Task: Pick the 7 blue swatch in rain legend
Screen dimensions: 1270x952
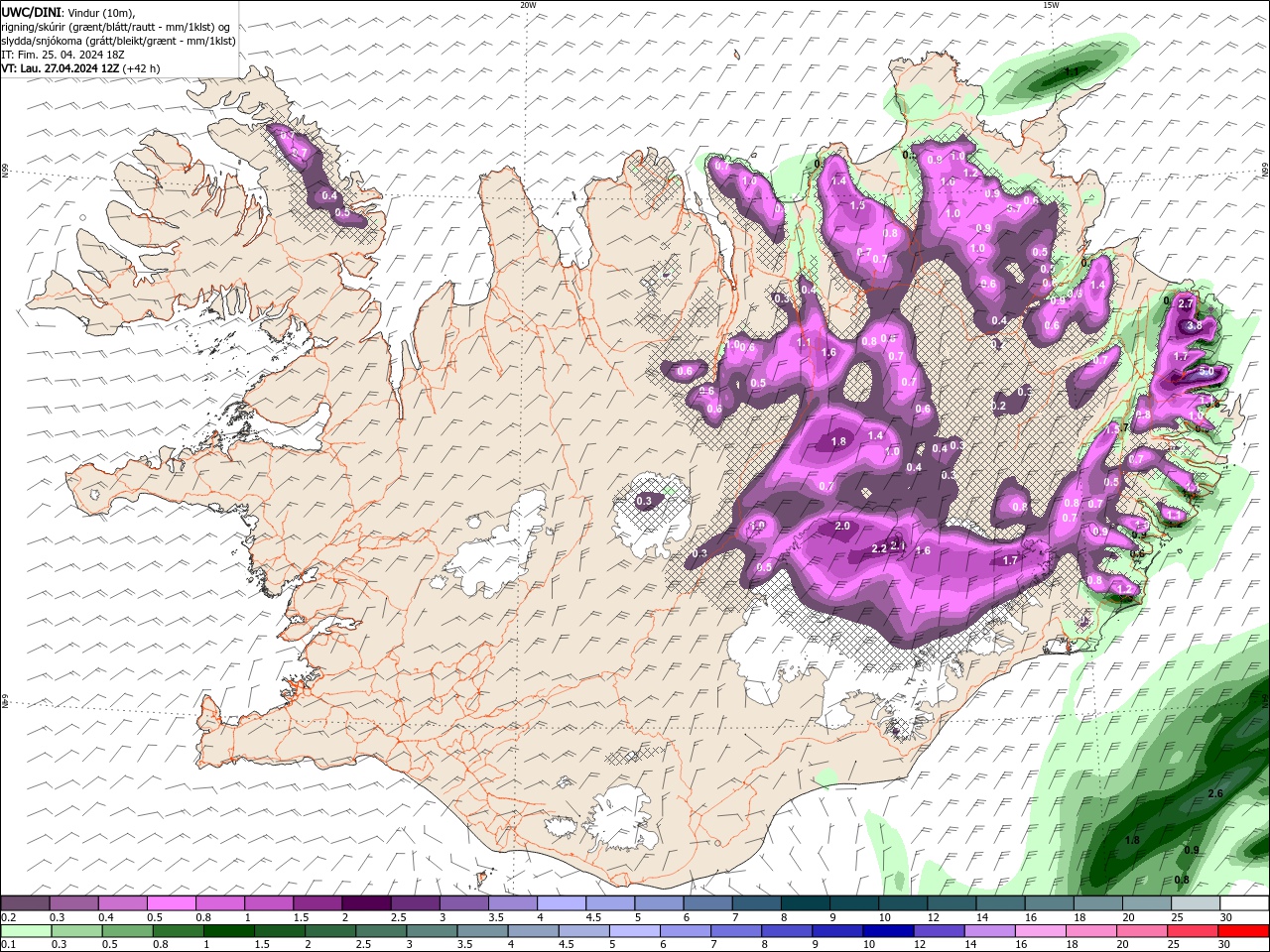Action: click(x=736, y=930)
